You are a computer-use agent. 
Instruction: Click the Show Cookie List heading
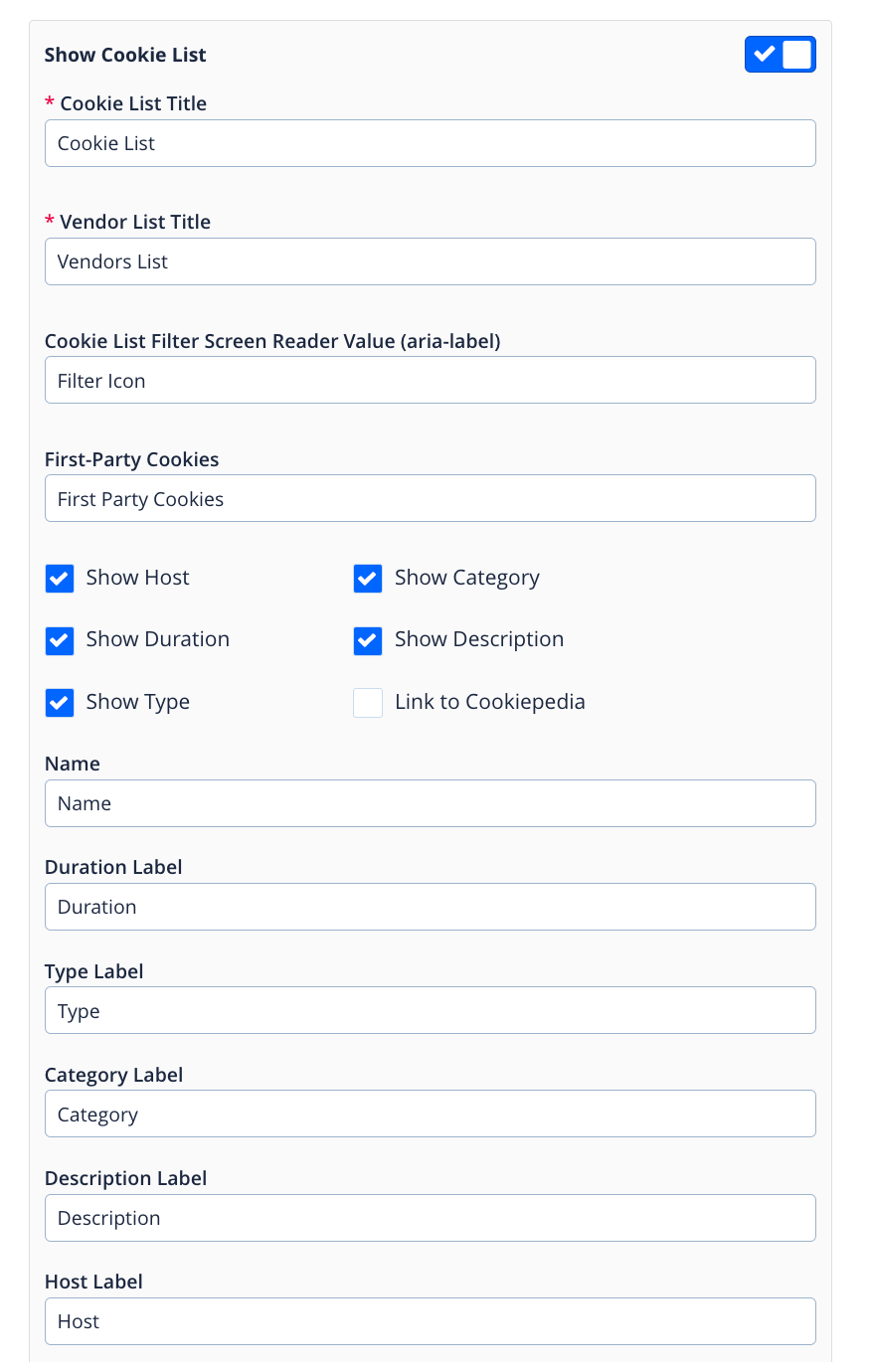pos(125,55)
